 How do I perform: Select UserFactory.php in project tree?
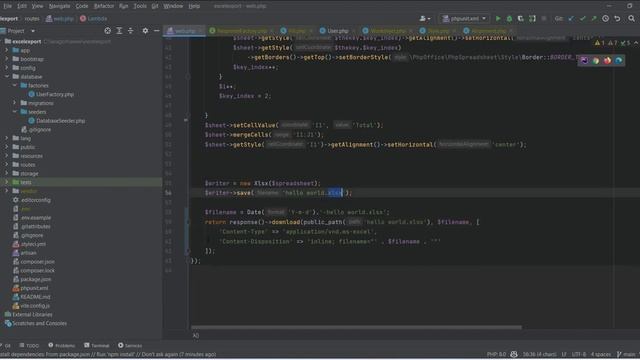(x=51, y=94)
